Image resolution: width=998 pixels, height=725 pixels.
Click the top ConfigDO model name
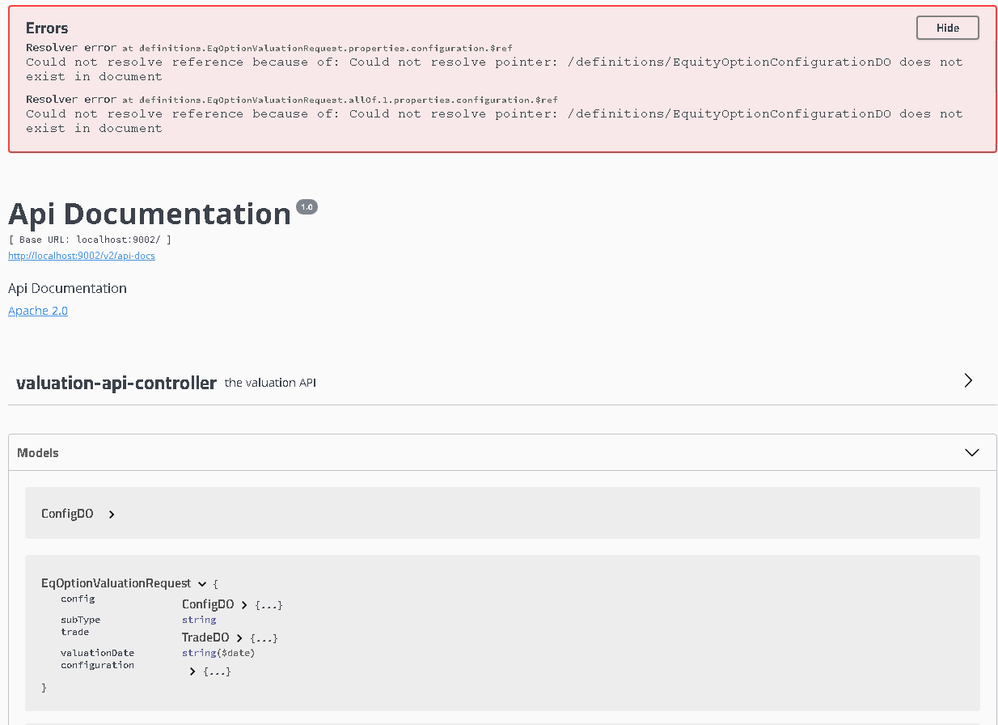[x=67, y=514]
